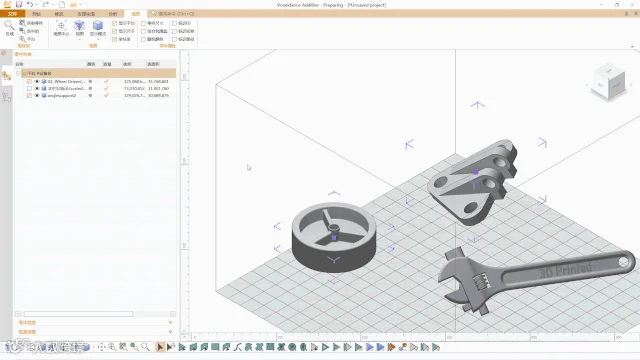
Task: Open the new document icon in title bar
Action: 62,4
